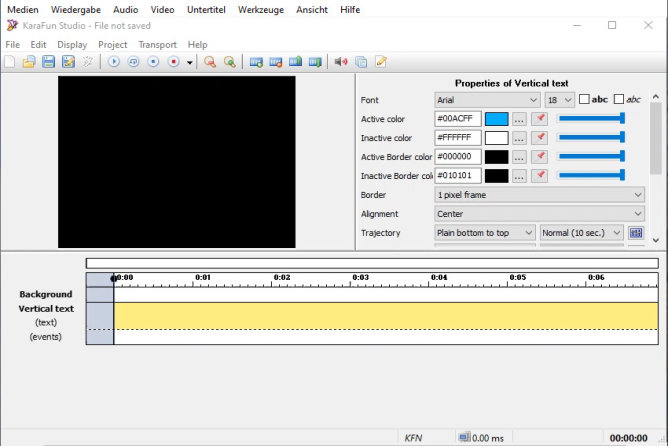
Task: Open the Font dropdown showing Arial
Action: tap(488, 100)
